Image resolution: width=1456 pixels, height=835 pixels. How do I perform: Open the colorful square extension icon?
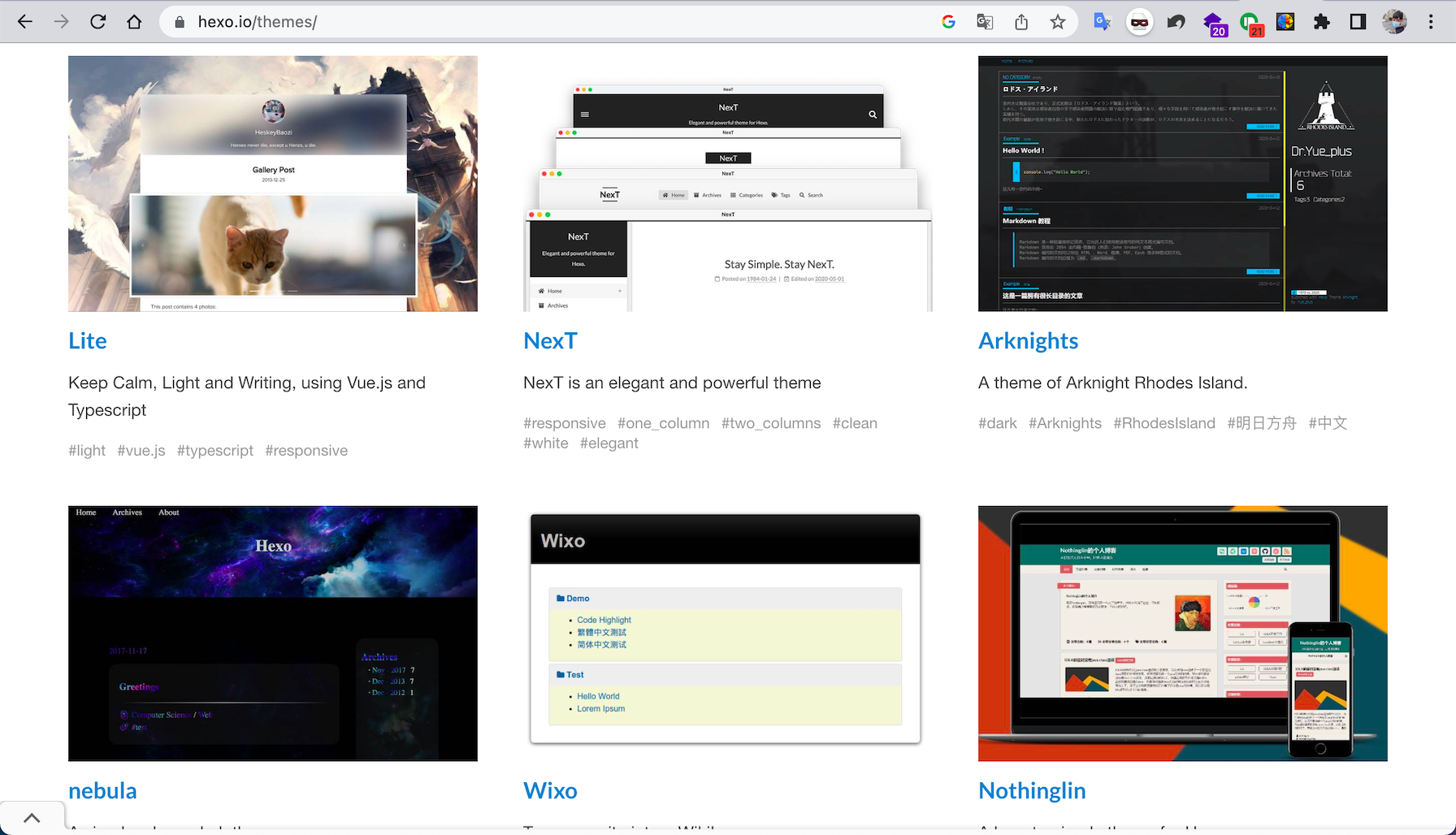pos(1285,22)
